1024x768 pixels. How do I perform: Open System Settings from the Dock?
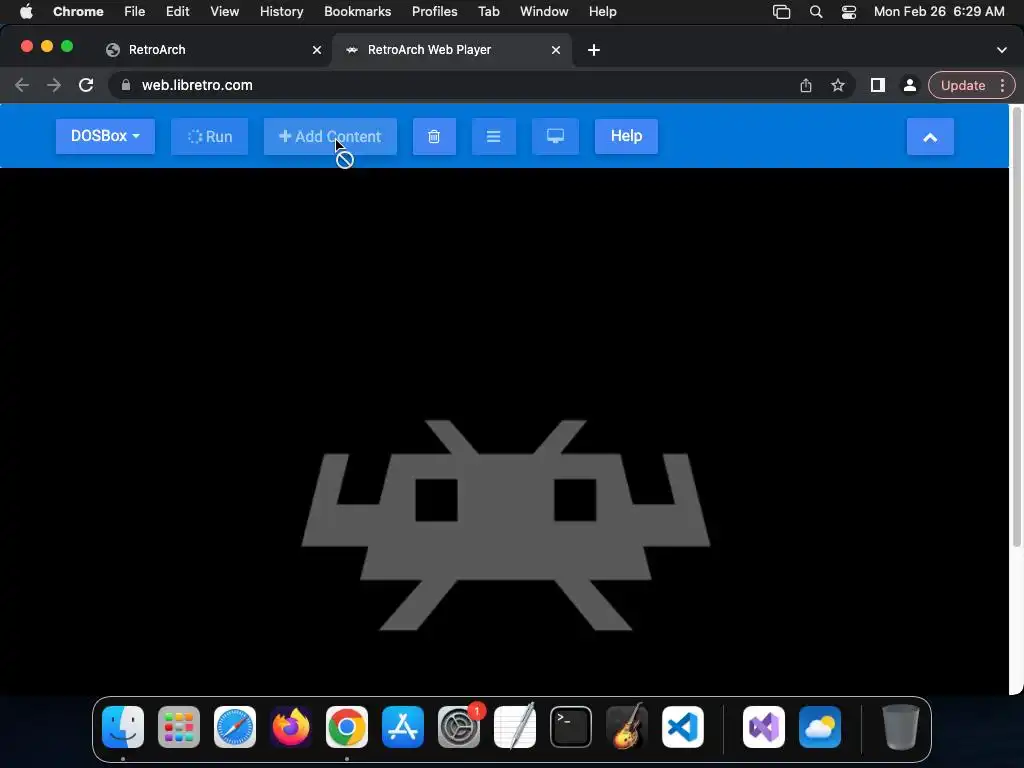click(459, 727)
